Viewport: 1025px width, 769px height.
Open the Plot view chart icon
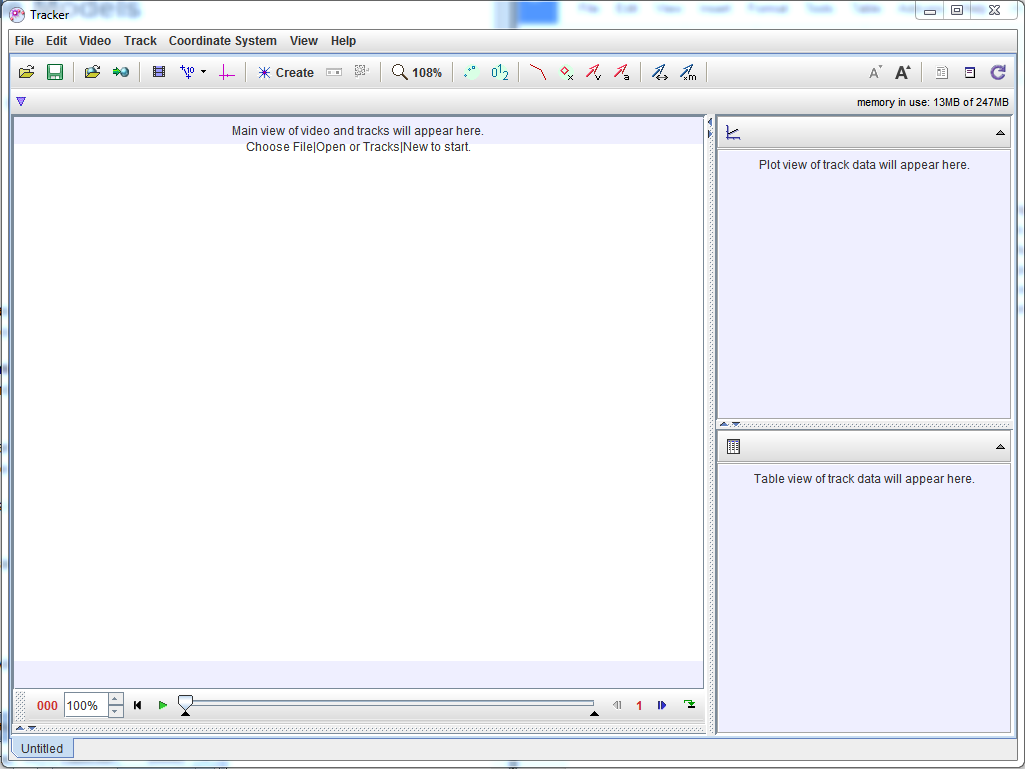(x=733, y=133)
